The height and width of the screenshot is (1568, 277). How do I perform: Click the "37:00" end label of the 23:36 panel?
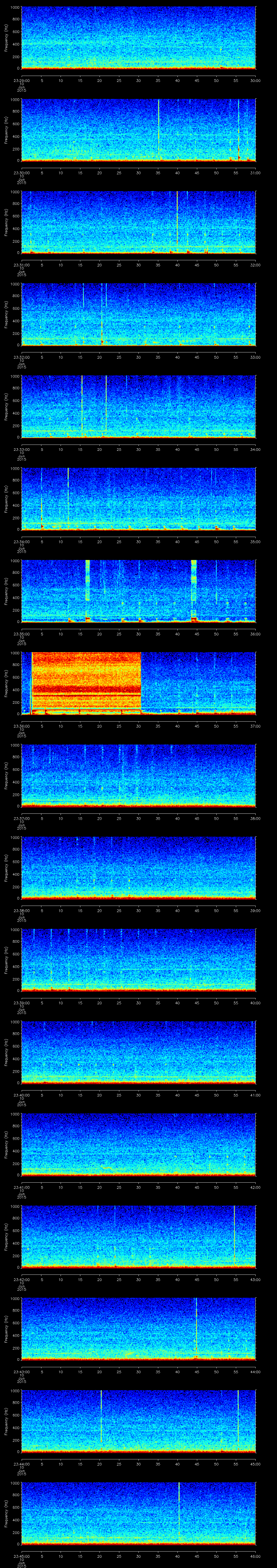tap(256, 726)
